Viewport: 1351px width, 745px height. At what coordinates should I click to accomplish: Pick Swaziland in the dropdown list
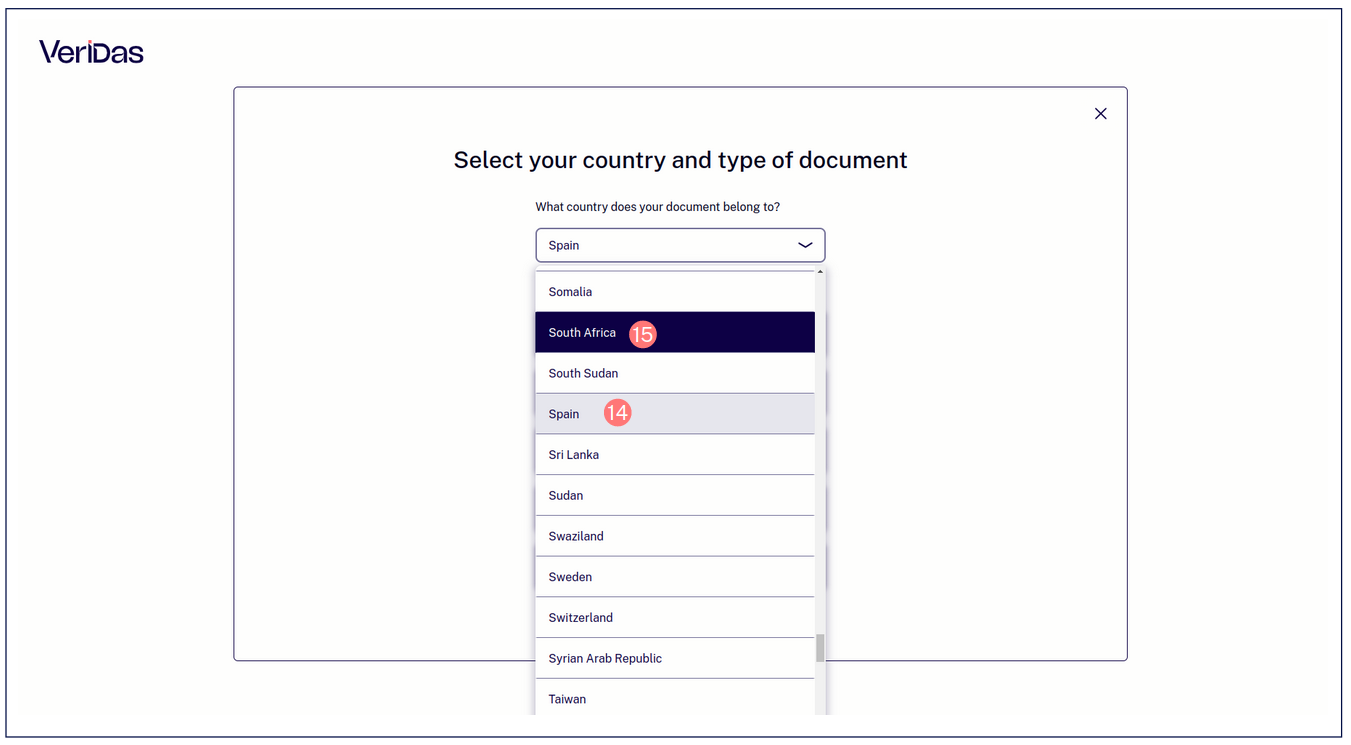coord(675,536)
